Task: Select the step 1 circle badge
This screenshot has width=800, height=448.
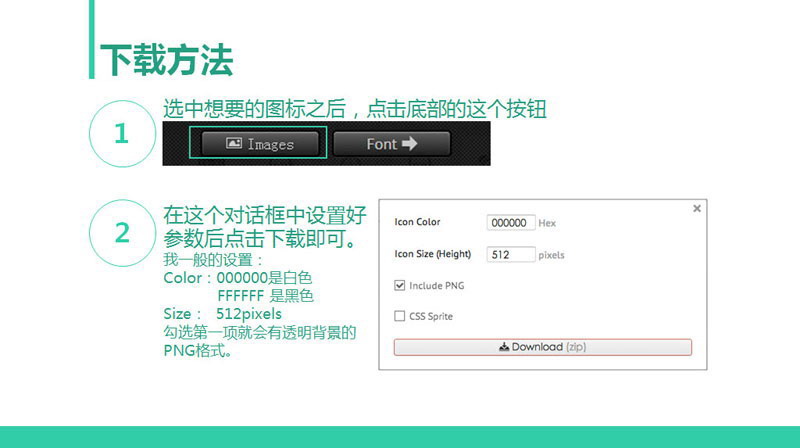Action: click(x=122, y=134)
